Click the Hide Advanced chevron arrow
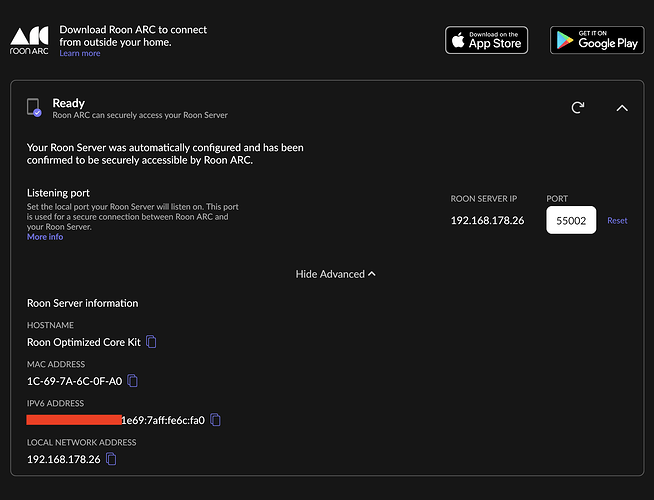Viewport: 654px width, 500px height. click(372, 273)
